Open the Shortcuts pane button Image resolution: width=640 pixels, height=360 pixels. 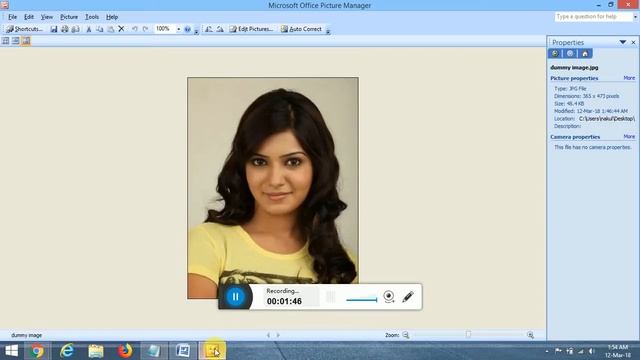24,29
